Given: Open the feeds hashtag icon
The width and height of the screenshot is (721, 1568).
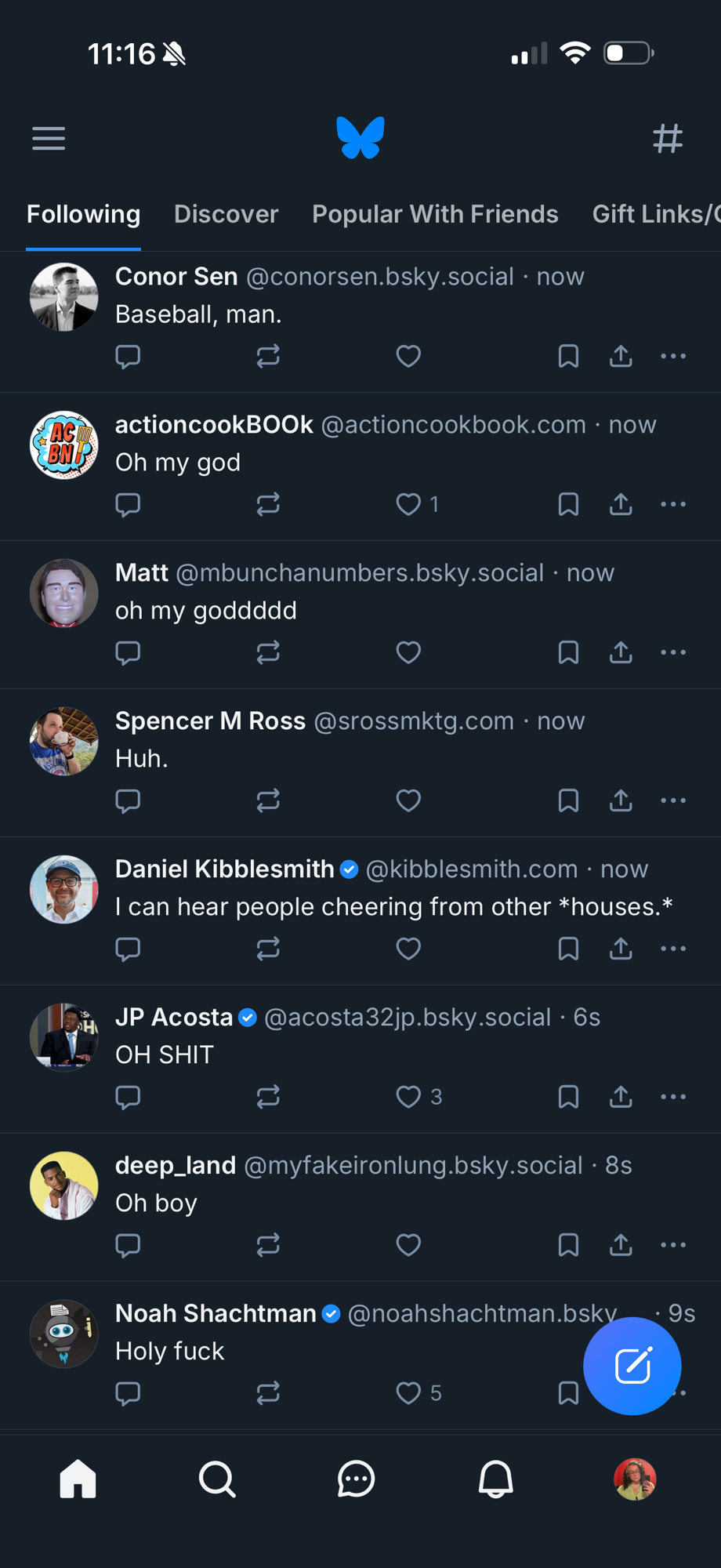Looking at the screenshot, I should coord(668,139).
